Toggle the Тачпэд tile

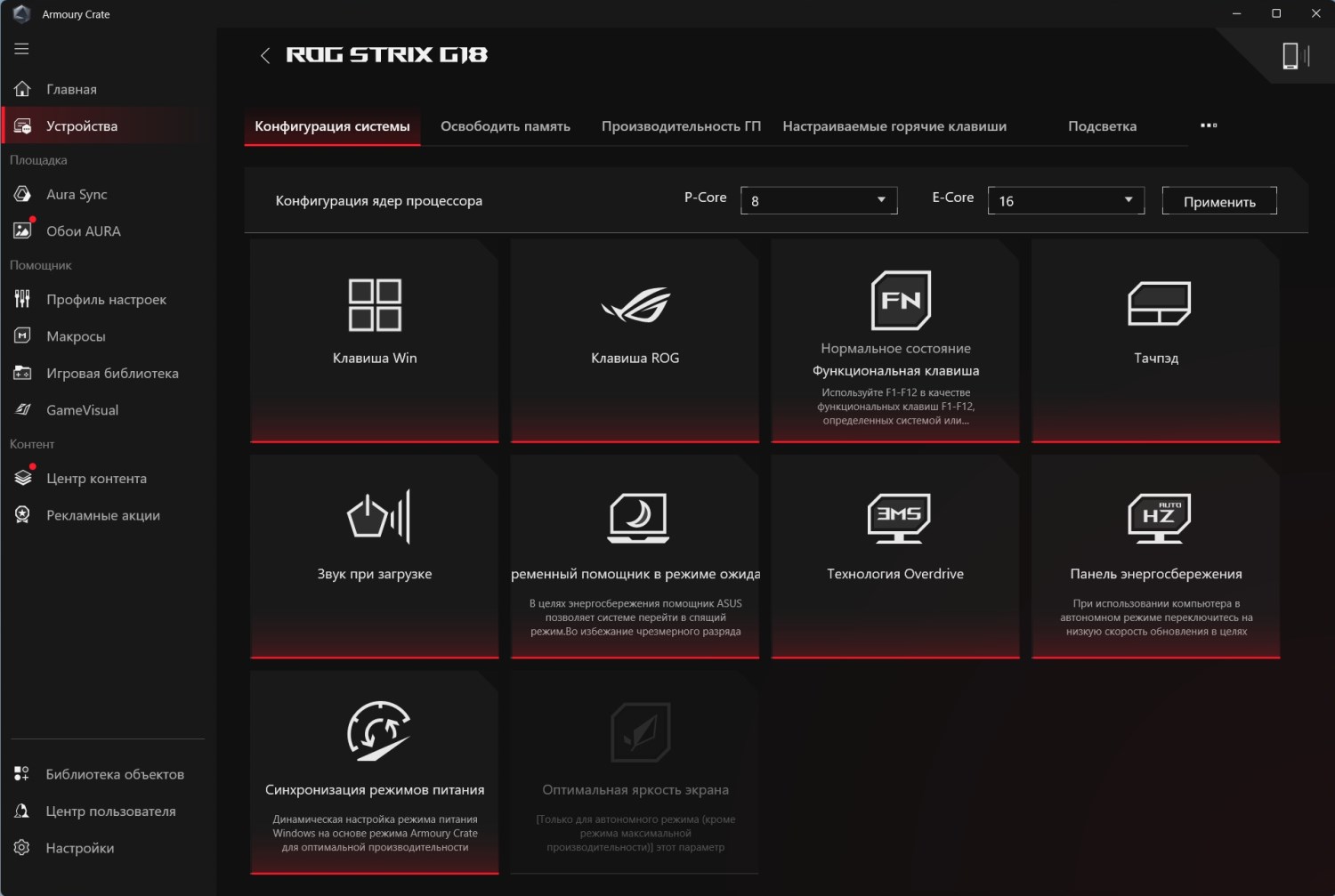[1156, 341]
